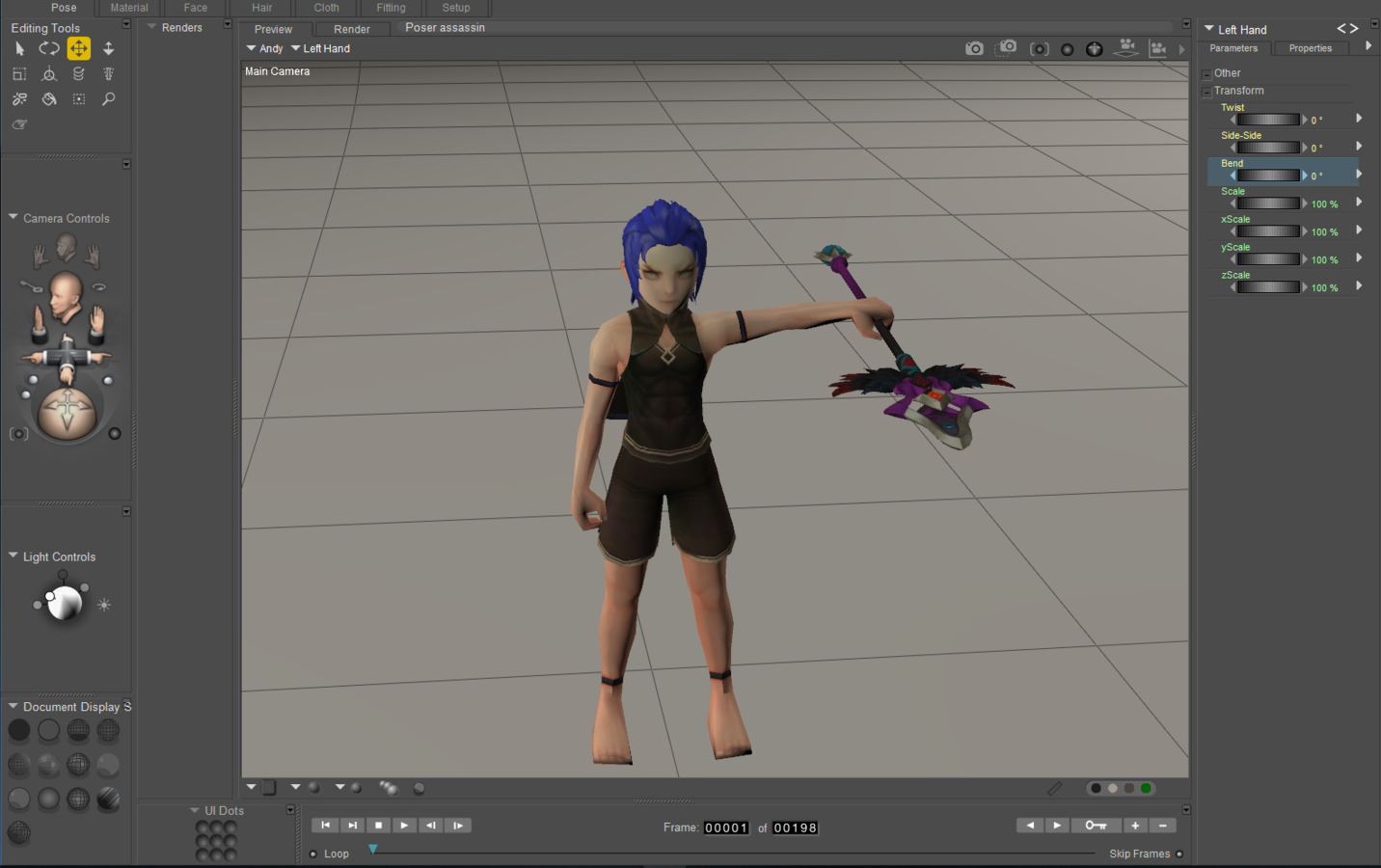
Task: Click the black background color dot
Action: coord(1097,788)
